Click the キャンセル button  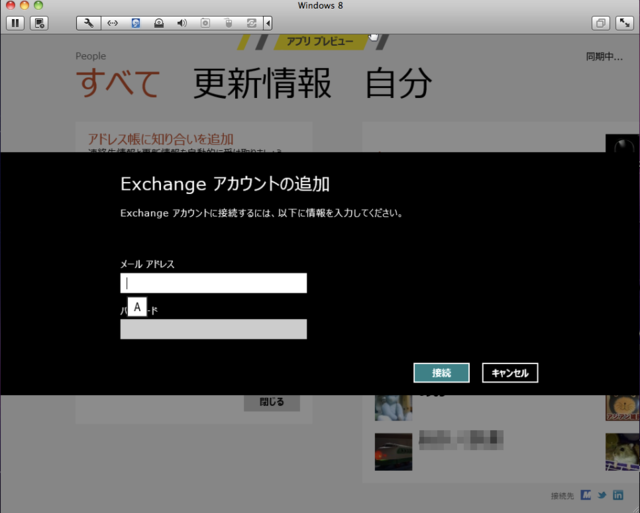pyautogui.click(x=510, y=373)
